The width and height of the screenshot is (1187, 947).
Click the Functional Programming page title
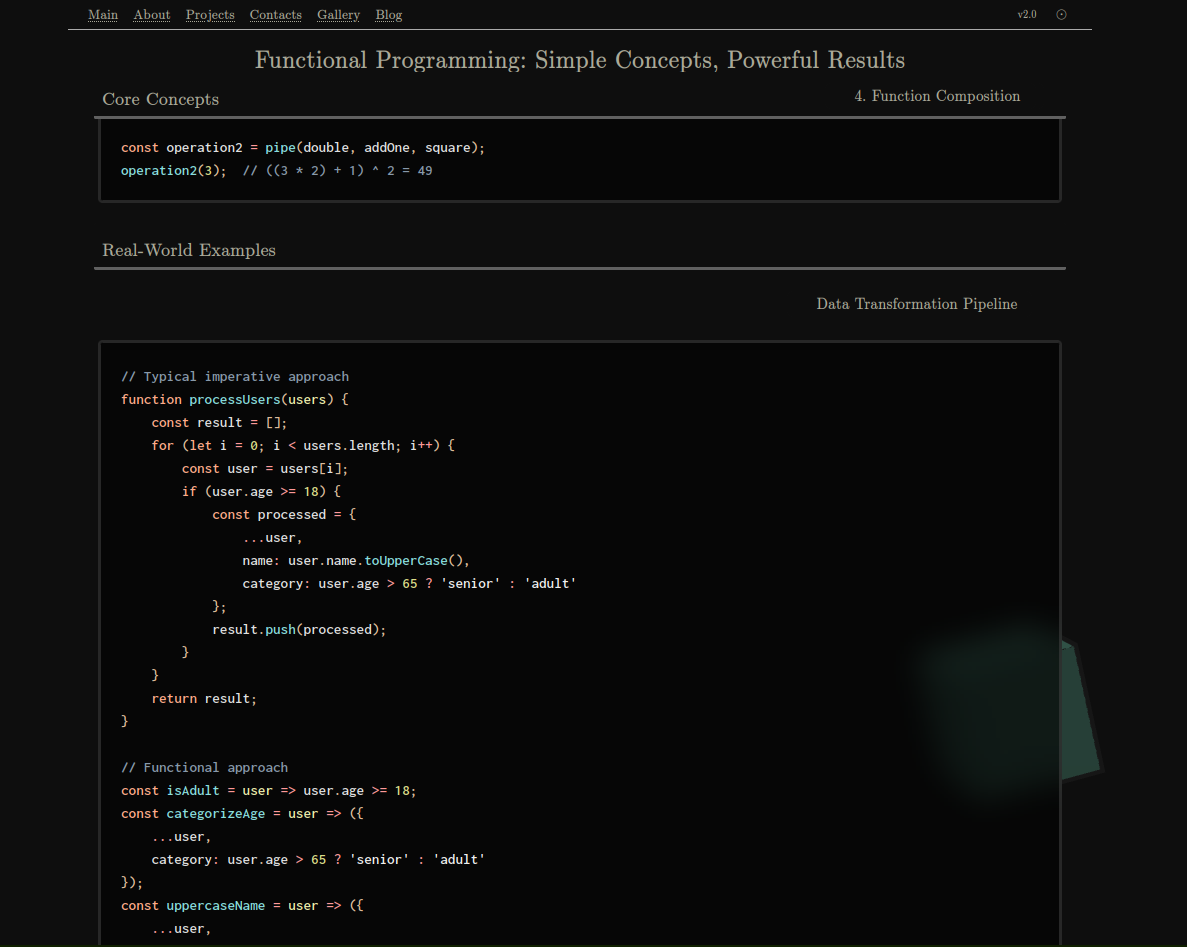(580, 60)
